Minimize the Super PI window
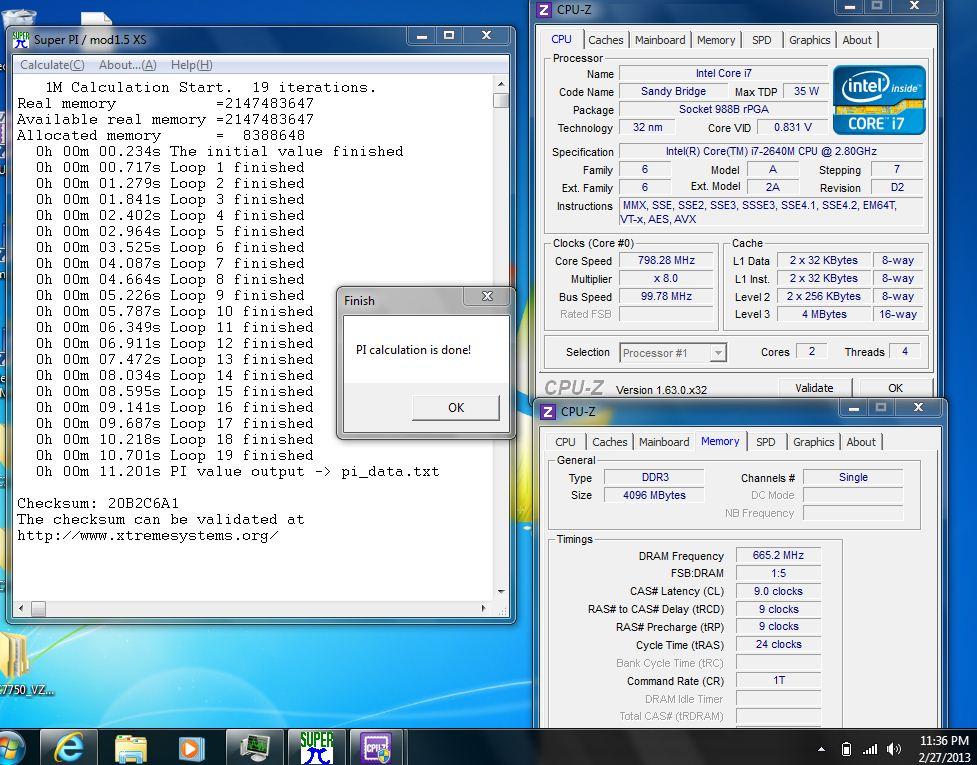977x765 pixels. pos(422,36)
